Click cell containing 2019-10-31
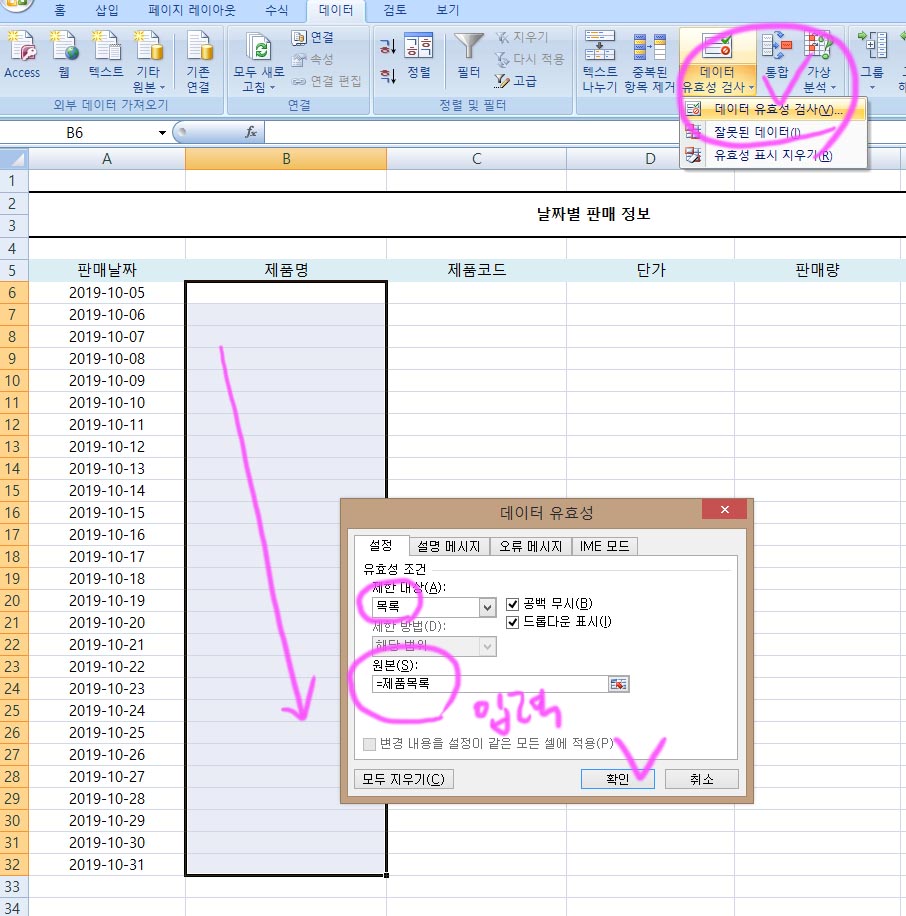Screen dimensions: 906x916 [107, 865]
